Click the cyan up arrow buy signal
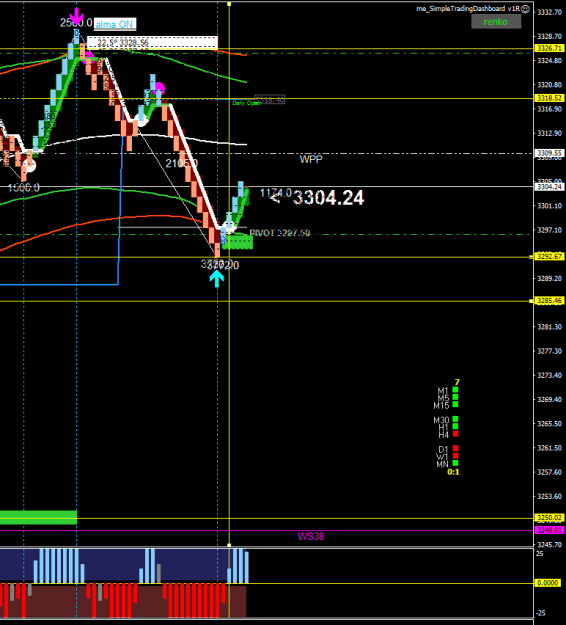The image size is (566, 625). pos(217,279)
